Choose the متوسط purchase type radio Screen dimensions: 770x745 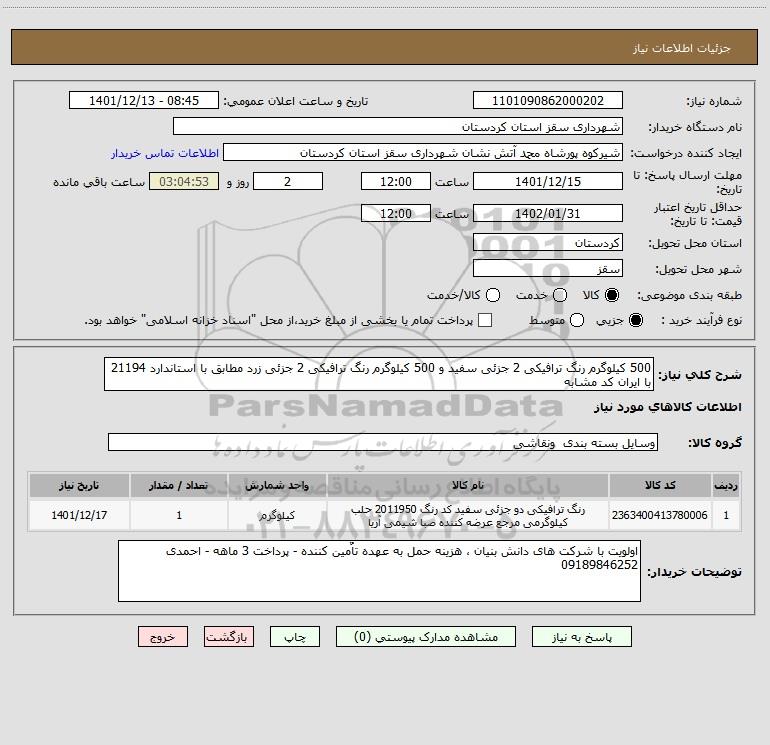[x=577, y=320]
